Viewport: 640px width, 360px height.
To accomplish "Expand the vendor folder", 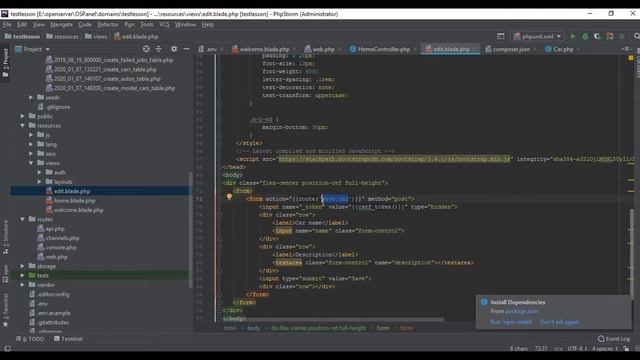I will click(x=22, y=285).
